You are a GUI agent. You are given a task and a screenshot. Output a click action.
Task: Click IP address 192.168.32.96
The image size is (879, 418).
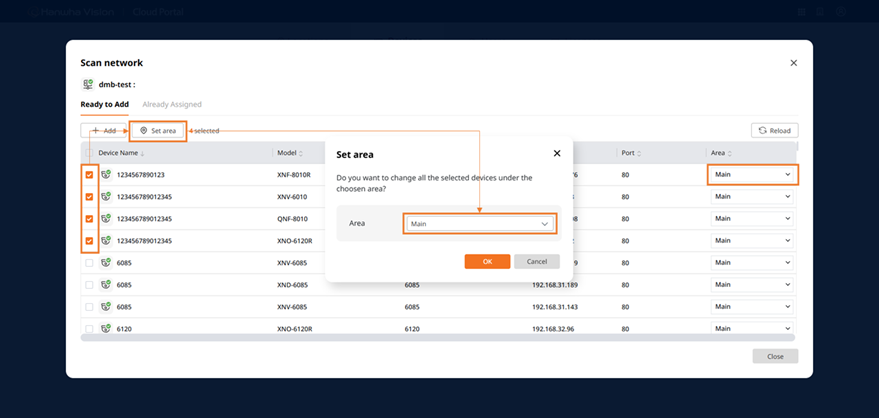tap(553, 329)
